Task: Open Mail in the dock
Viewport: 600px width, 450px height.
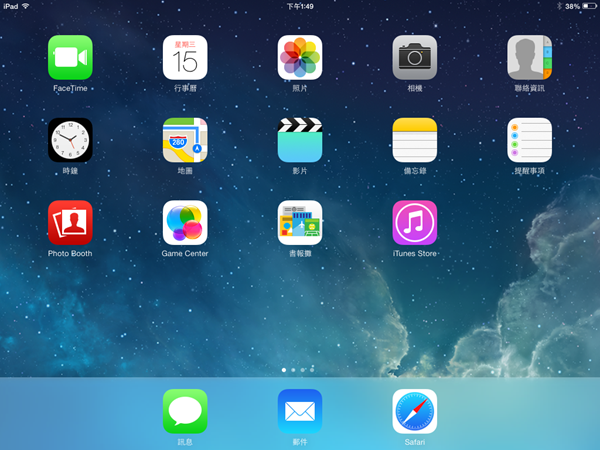Action: click(x=300, y=411)
